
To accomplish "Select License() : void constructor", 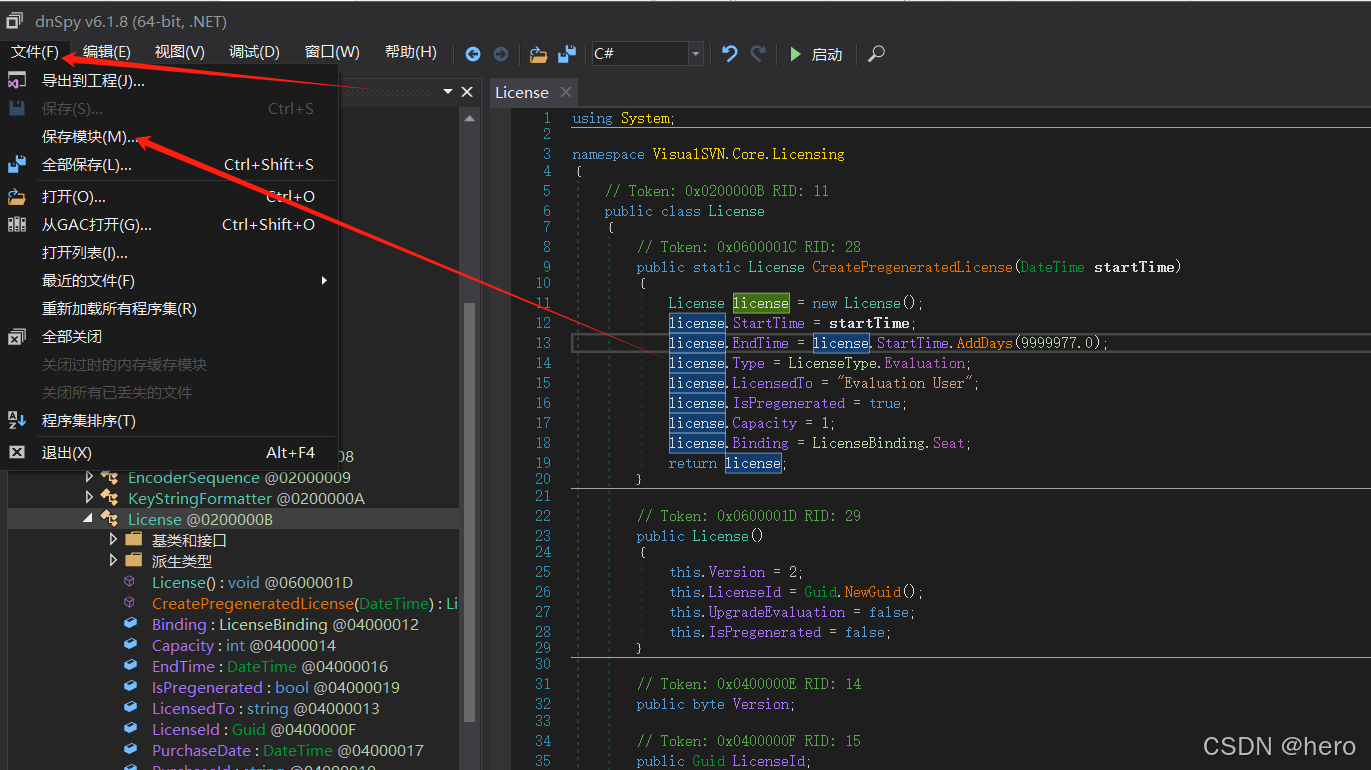I will click(252, 583).
